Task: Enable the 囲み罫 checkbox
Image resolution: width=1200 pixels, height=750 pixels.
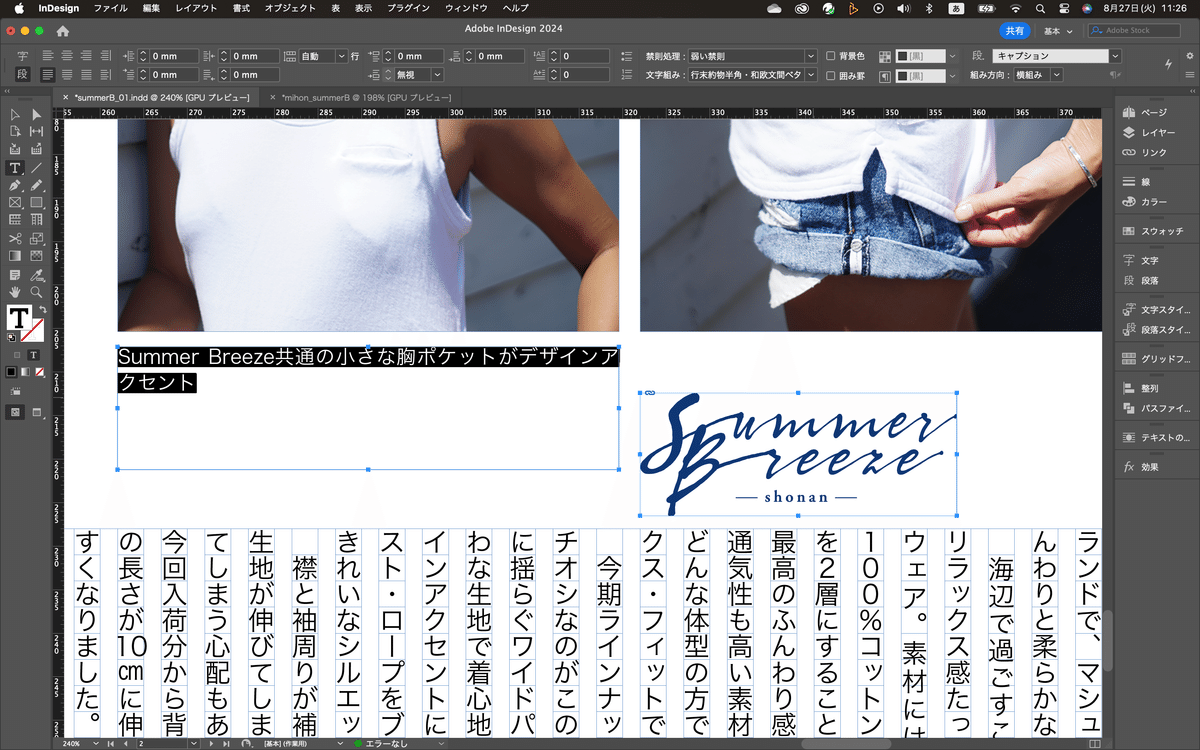Action: click(x=831, y=75)
